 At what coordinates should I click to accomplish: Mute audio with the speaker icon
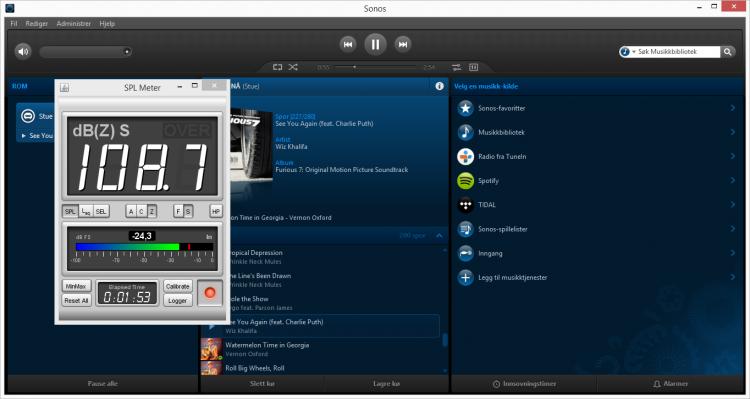point(23,51)
